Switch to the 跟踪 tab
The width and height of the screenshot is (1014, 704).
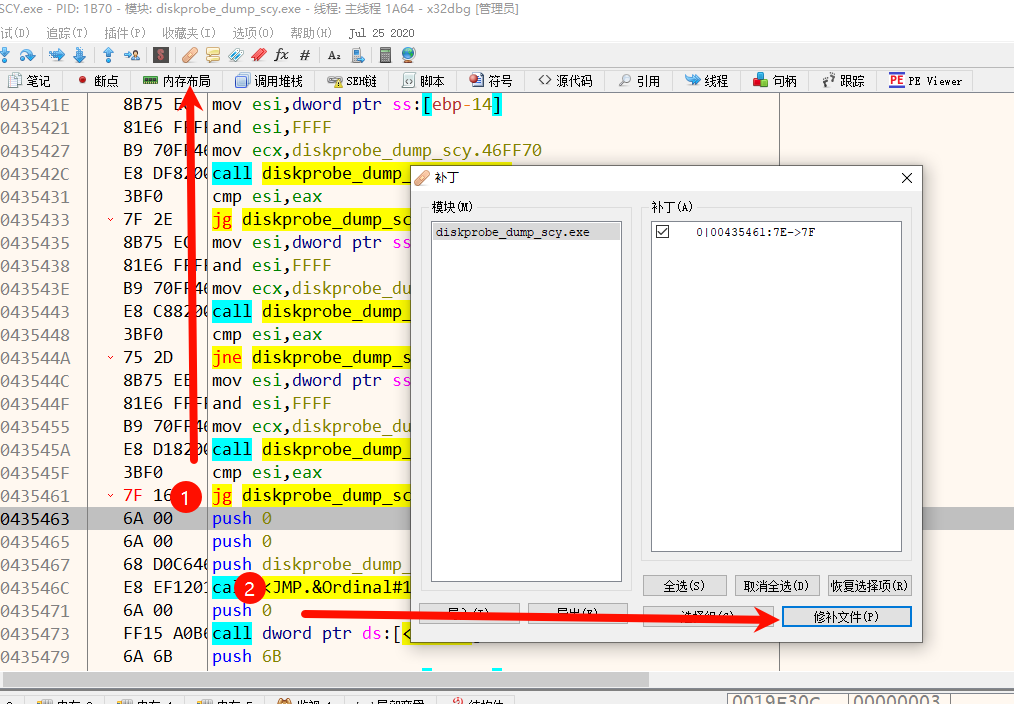(843, 81)
